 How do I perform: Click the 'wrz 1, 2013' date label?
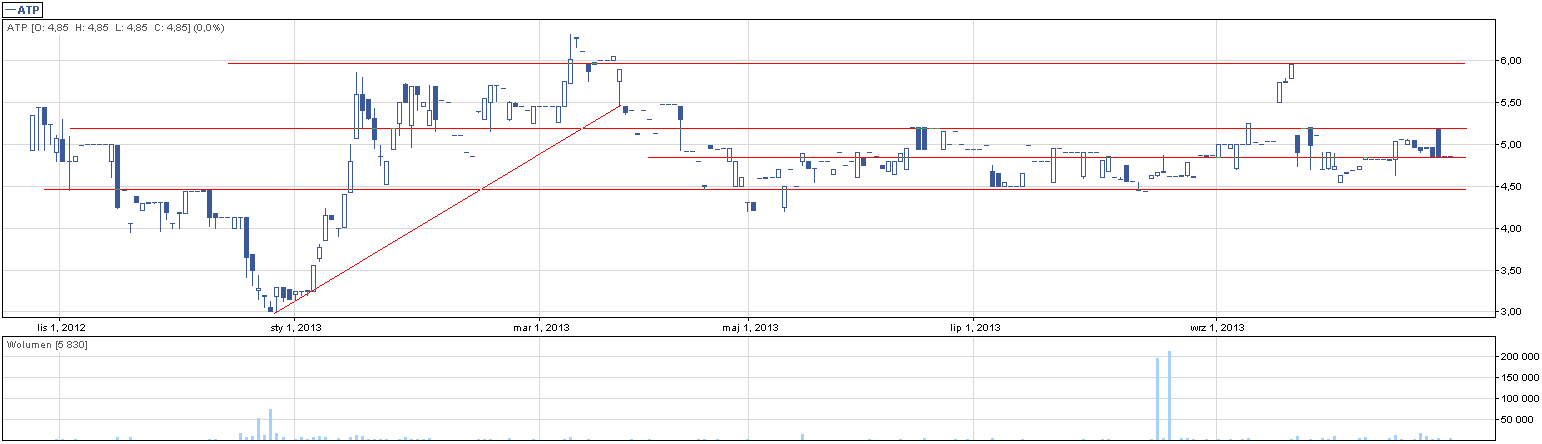pyautogui.click(x=1217, y=327)
